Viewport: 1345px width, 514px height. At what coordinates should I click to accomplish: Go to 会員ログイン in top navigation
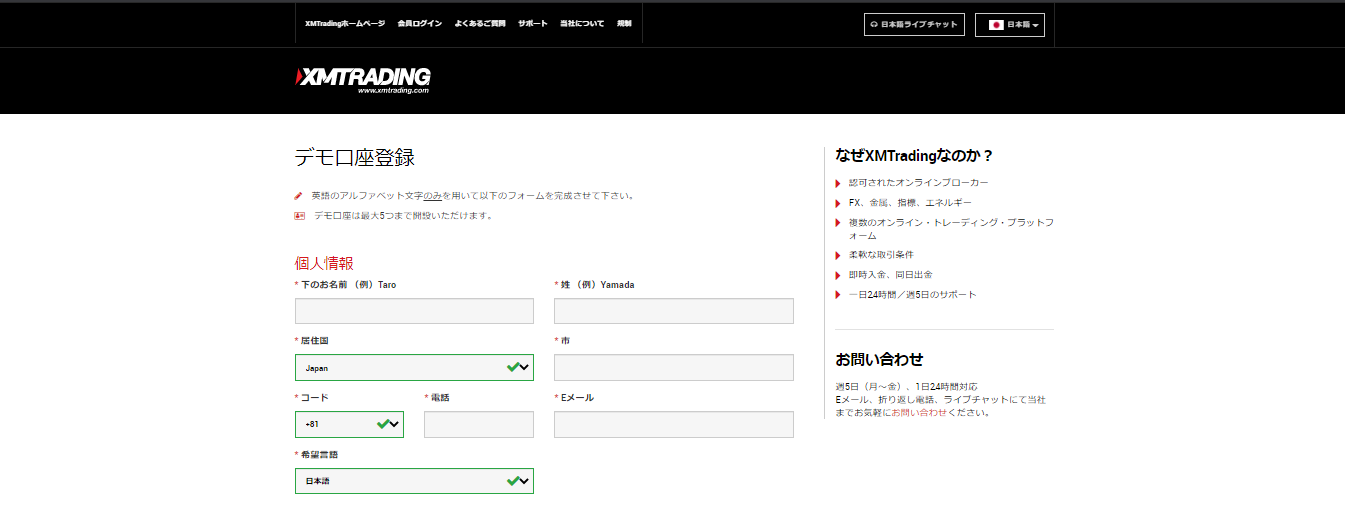419,23
